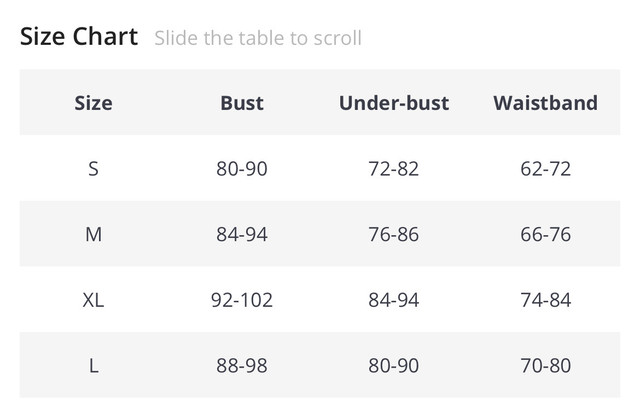Click the M under-bust value 76-86

click(394, 234)
